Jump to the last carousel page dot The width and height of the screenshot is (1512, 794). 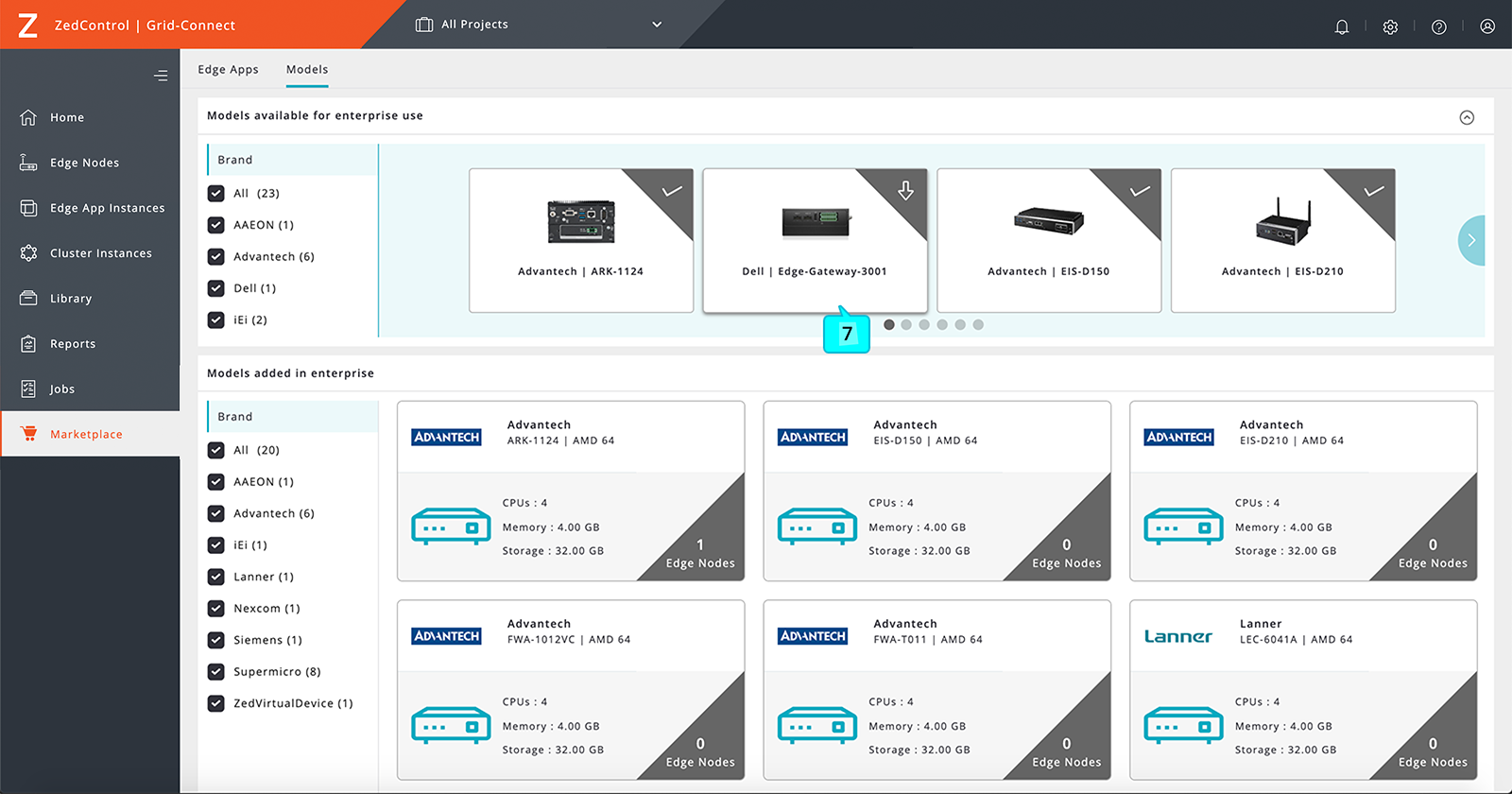click(978, 324)
